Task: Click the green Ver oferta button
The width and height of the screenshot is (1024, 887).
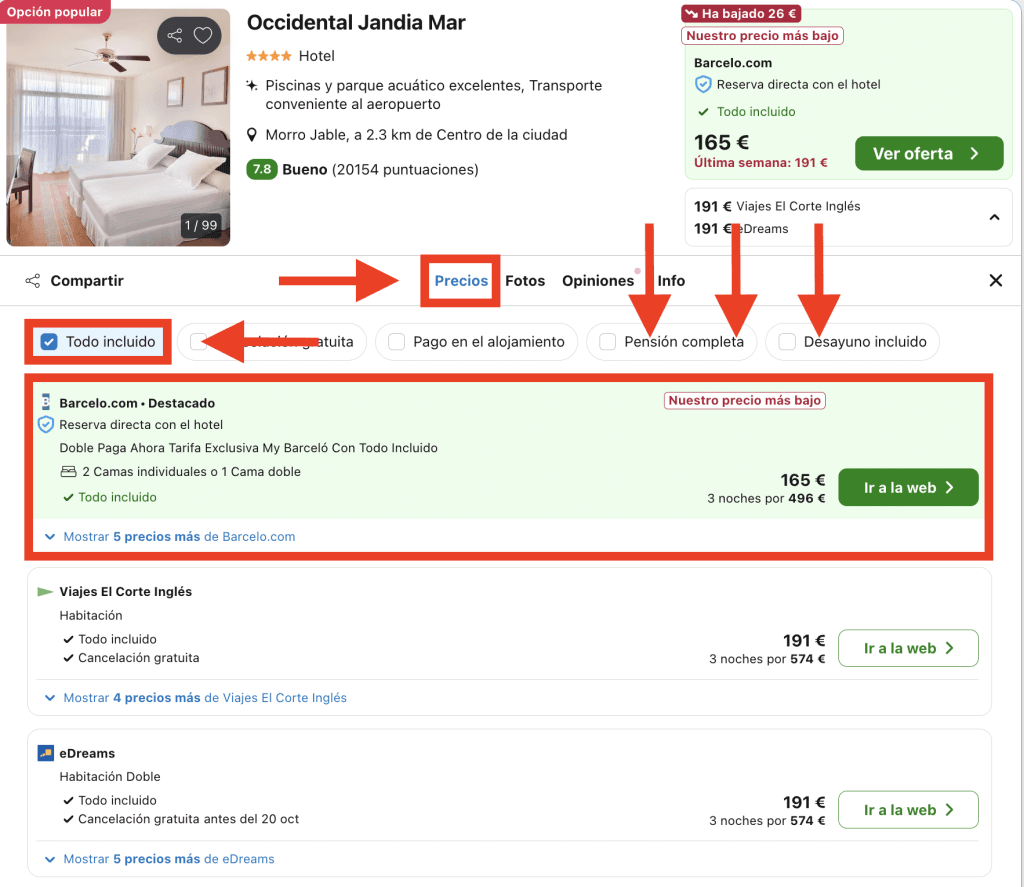Action: [928, 154]
